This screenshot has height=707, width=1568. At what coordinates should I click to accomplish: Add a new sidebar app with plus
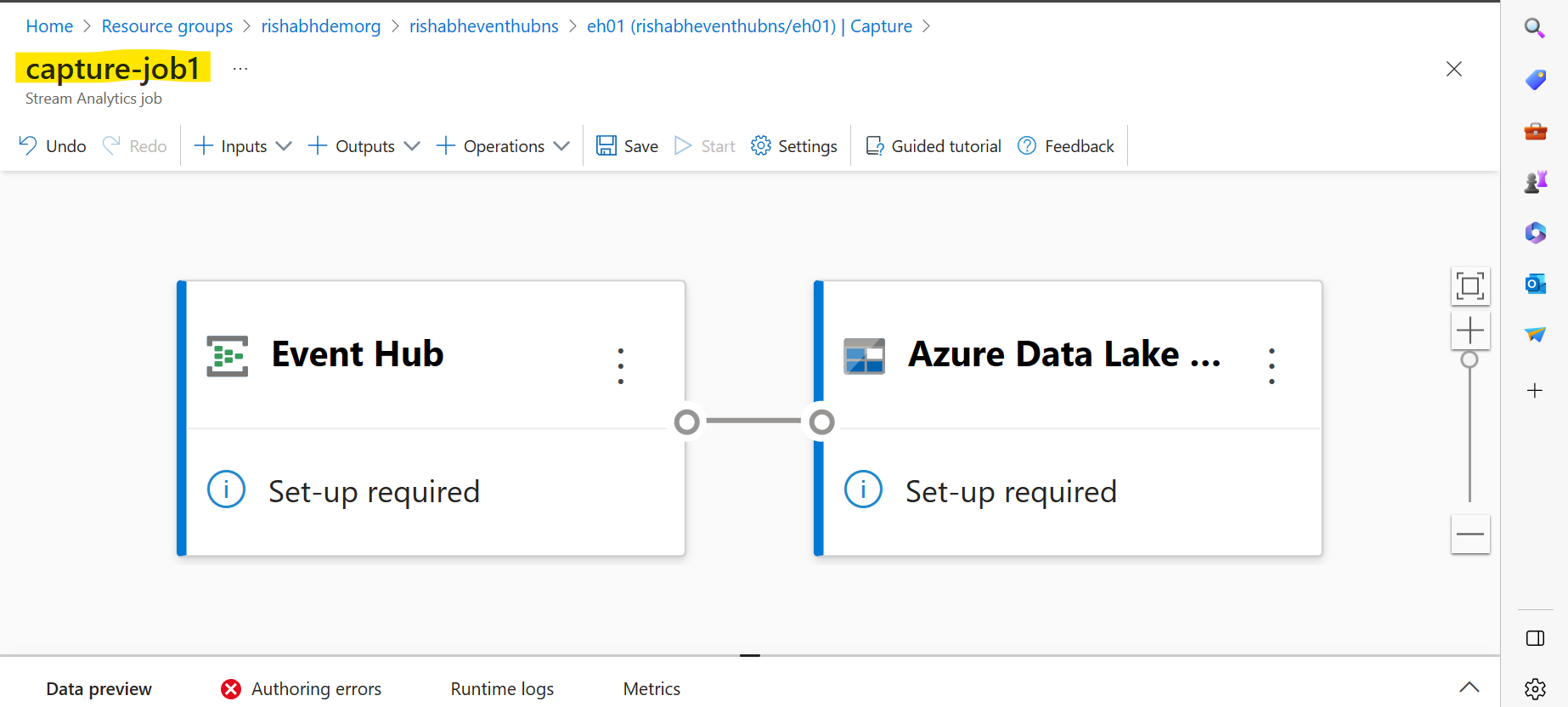[x=1535, y=391]
